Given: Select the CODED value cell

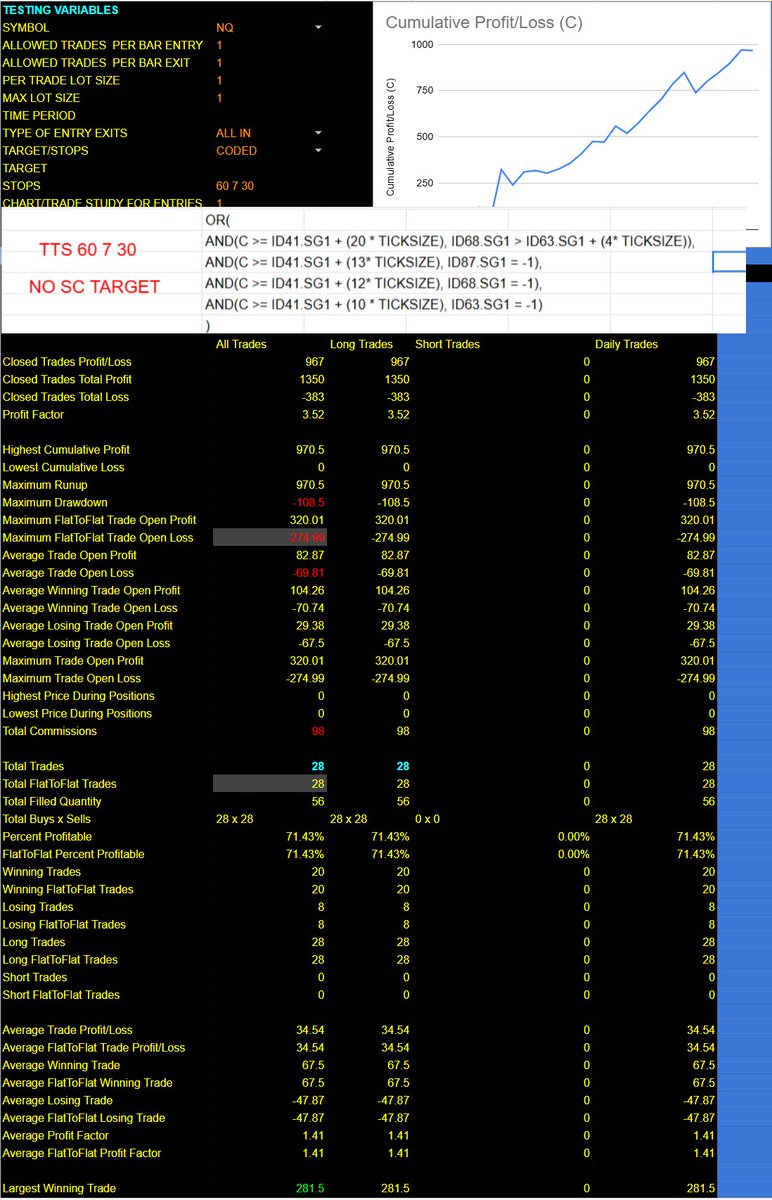Looking at the screenshot, I should [236, 151].
